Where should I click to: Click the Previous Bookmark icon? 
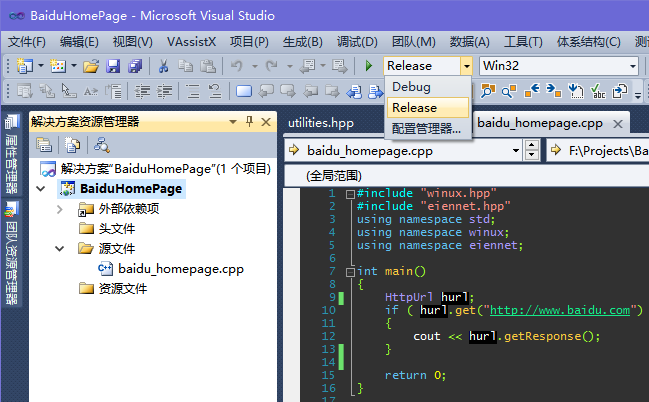click(266, 91)
